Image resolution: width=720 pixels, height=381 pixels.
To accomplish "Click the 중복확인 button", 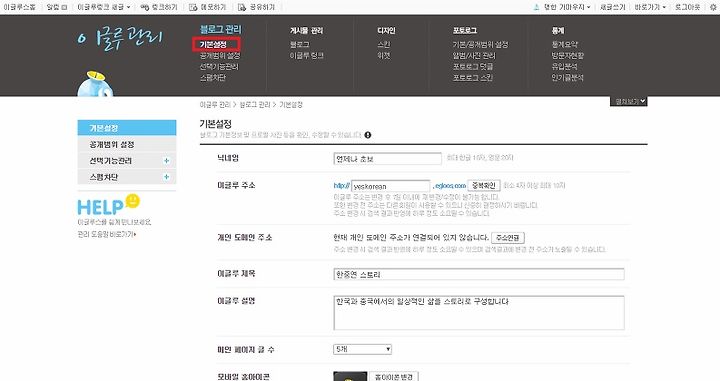I will [484, 185].
